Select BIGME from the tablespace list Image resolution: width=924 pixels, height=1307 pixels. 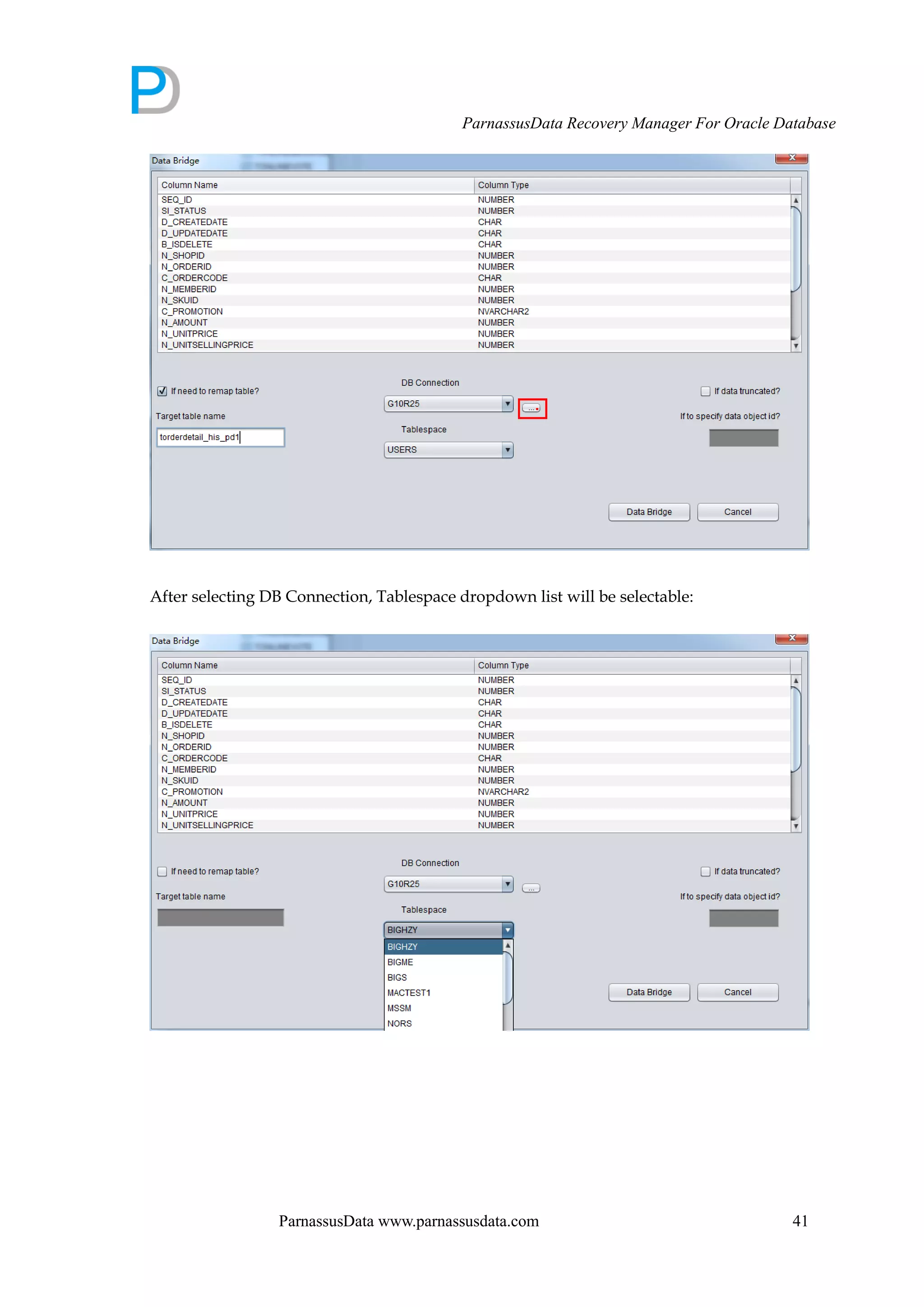(444, 962)
